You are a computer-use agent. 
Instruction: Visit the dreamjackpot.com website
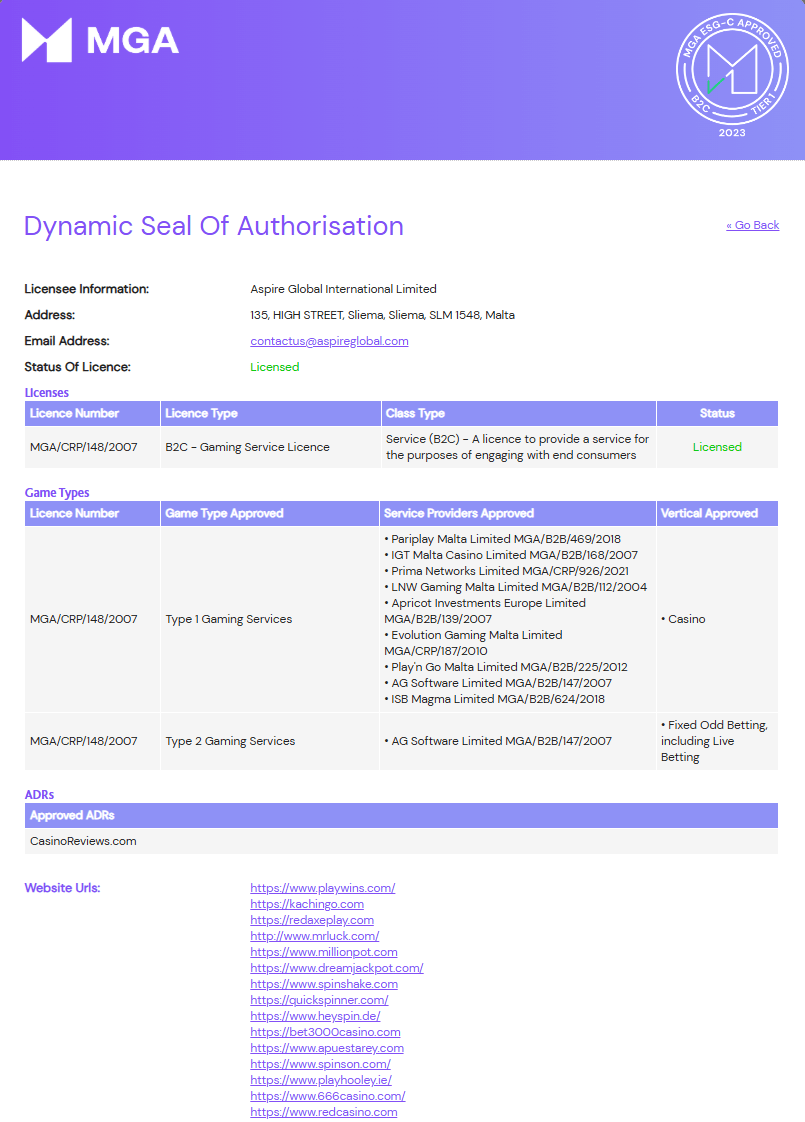pyautogui.click(x=337, y=967)
